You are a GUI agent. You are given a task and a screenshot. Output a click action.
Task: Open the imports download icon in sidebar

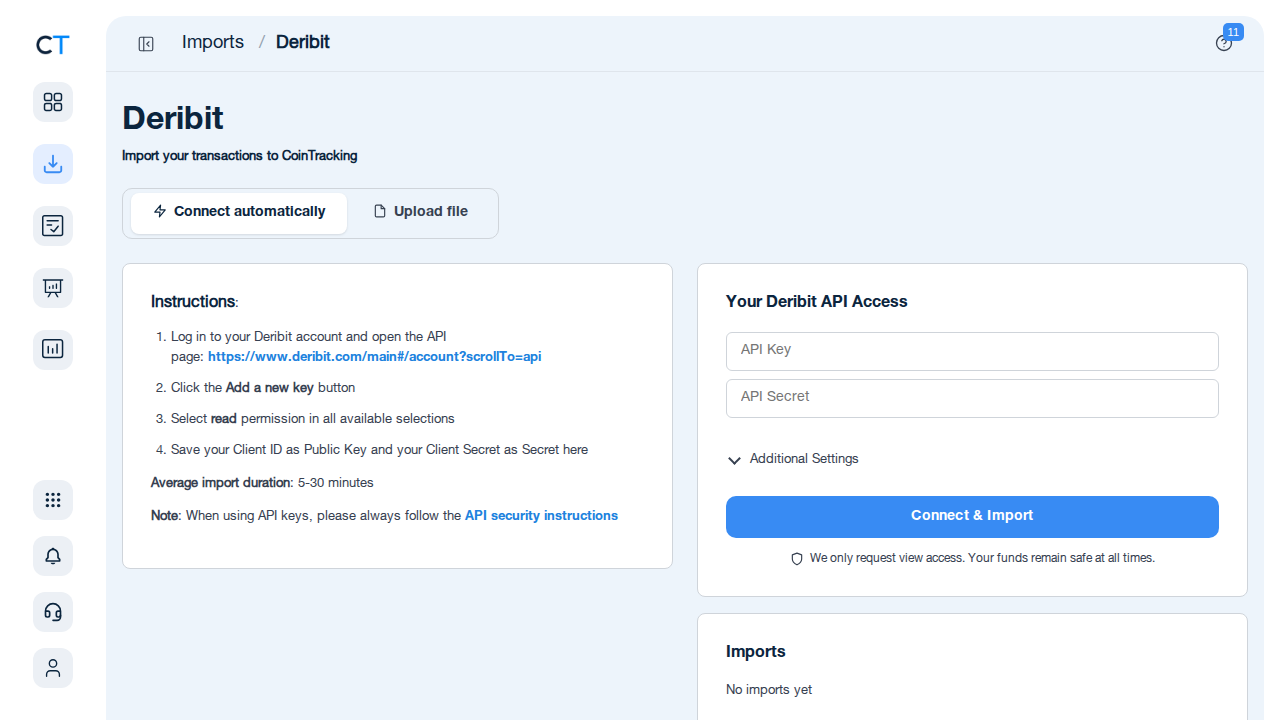(x=53, y=164)
